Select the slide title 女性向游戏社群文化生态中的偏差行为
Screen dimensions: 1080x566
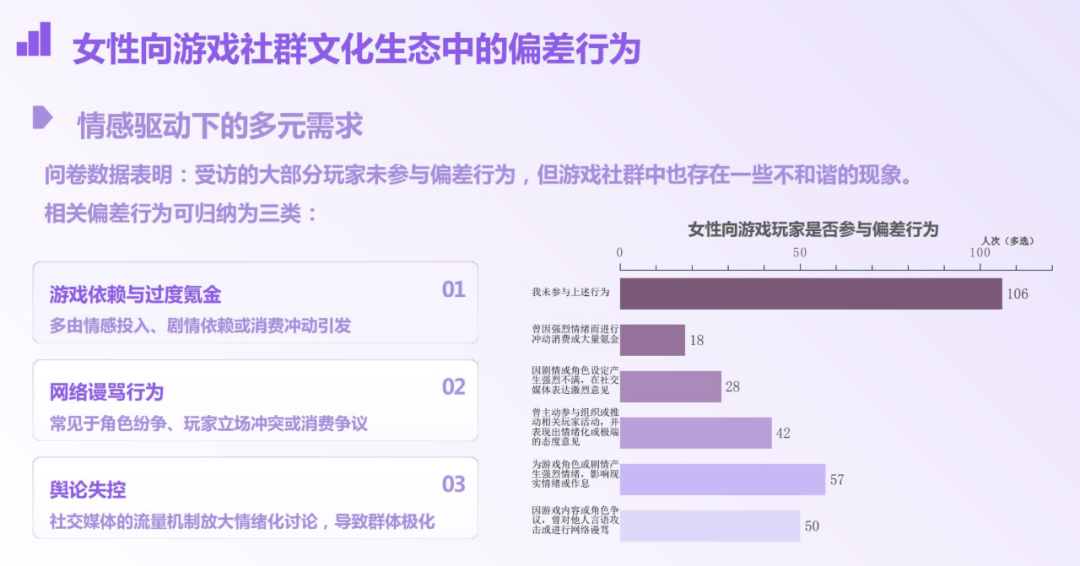click(357, 49)
